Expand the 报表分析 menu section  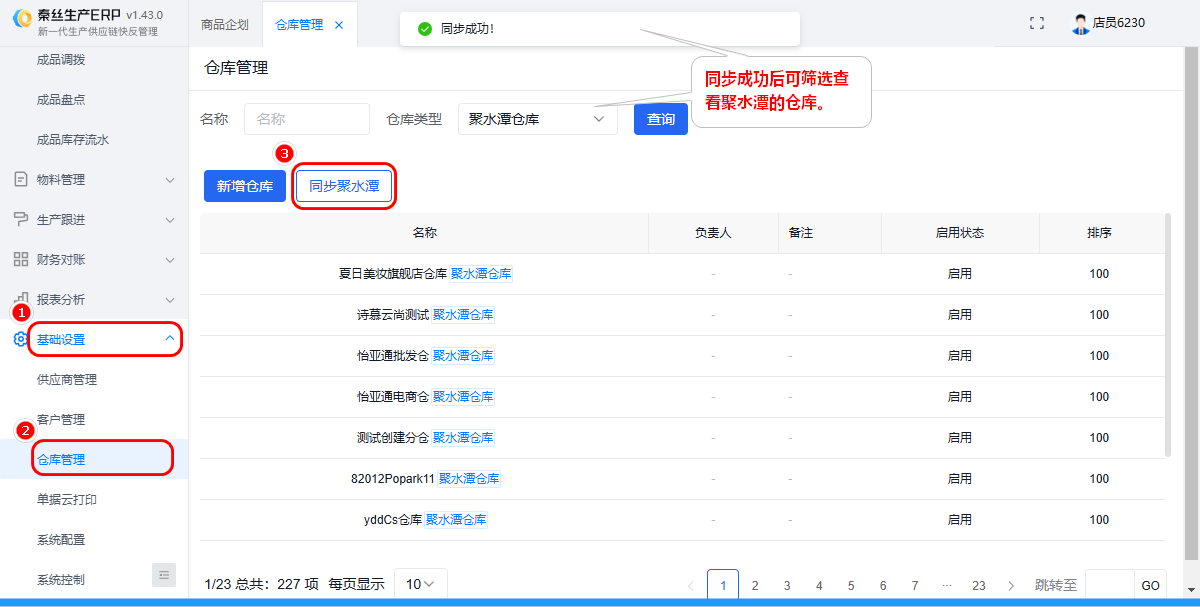tap(169, 299)
